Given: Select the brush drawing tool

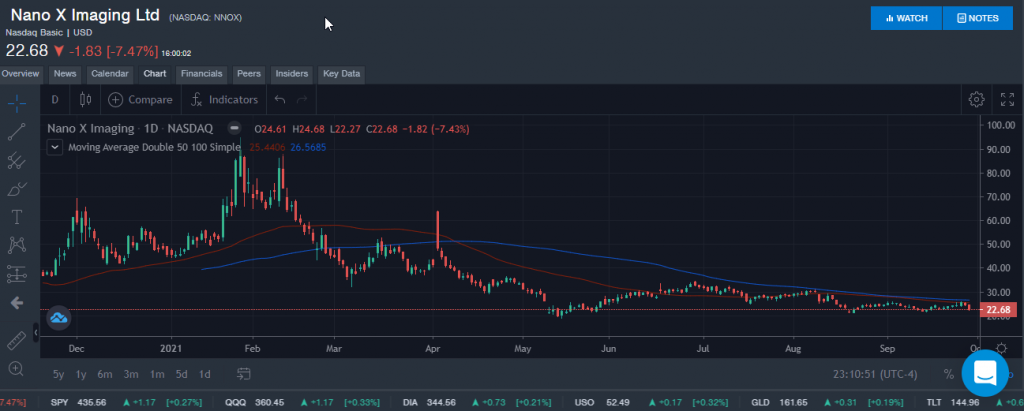Looking at the screenshot, I should (17, 189).
